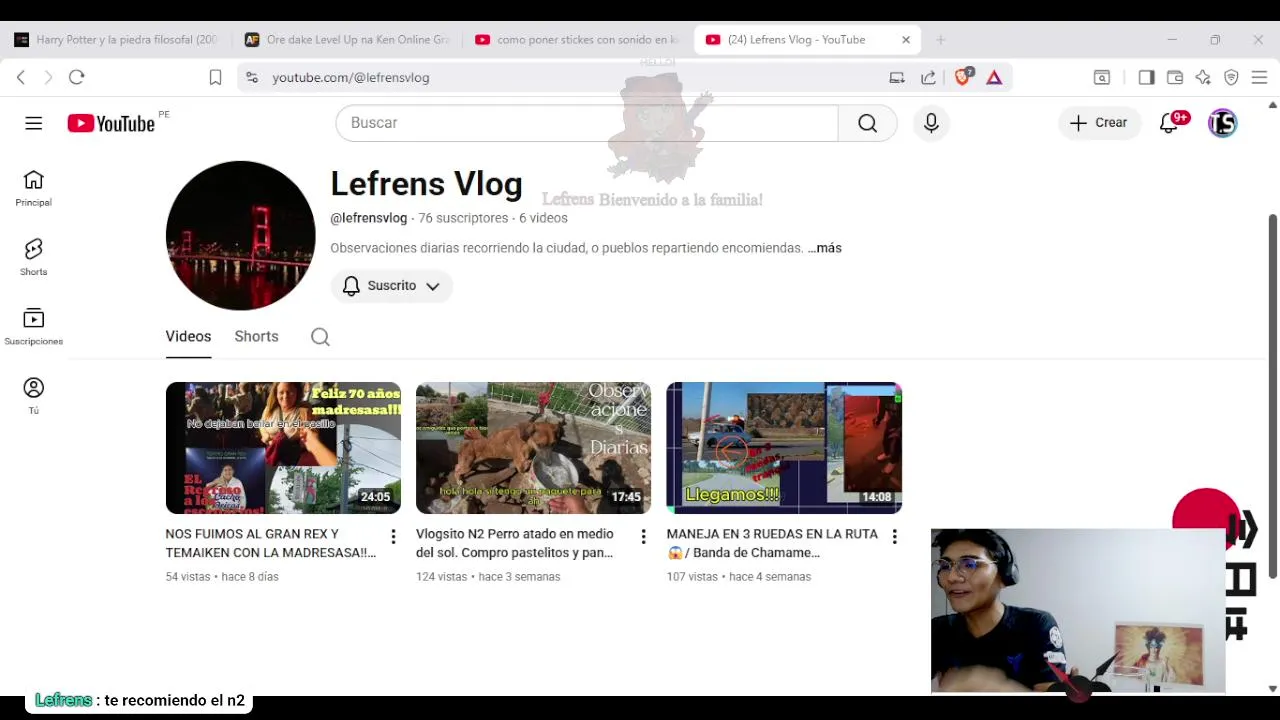Go back with browser back arrow
Viewport: 1280px width, 720px height.
coord(21,77)
